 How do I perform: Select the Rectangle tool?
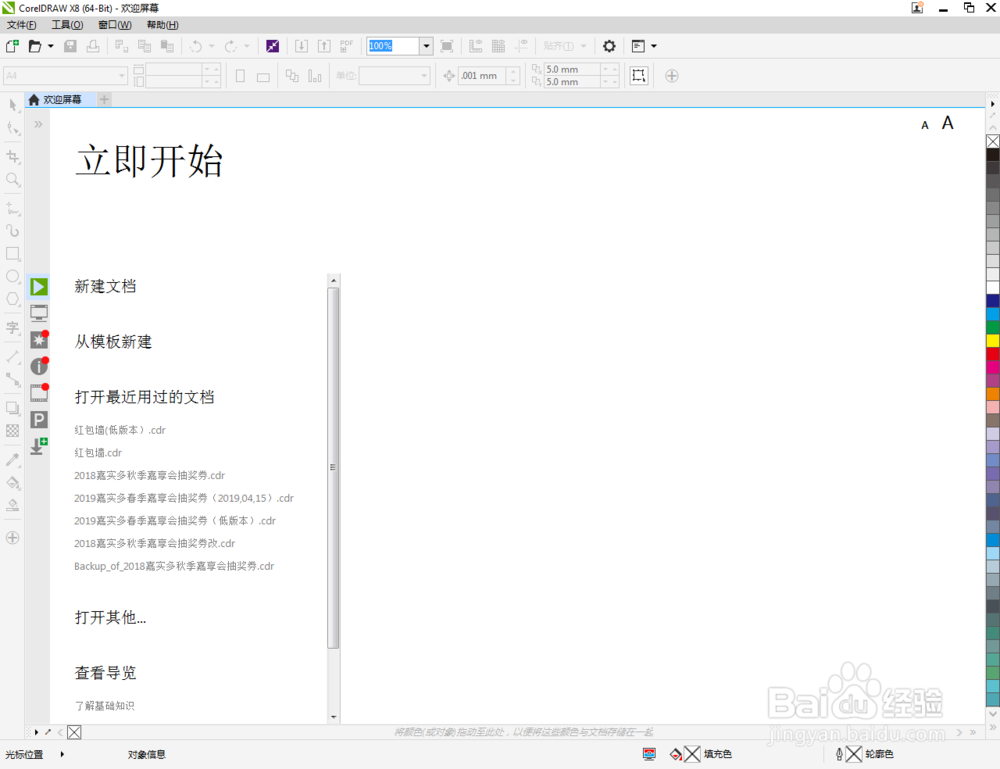coord(13,253)
